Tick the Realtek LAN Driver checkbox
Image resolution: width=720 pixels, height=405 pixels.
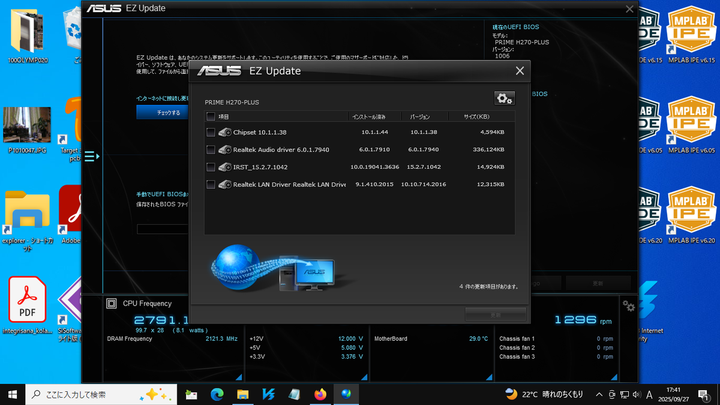point(210,184)
